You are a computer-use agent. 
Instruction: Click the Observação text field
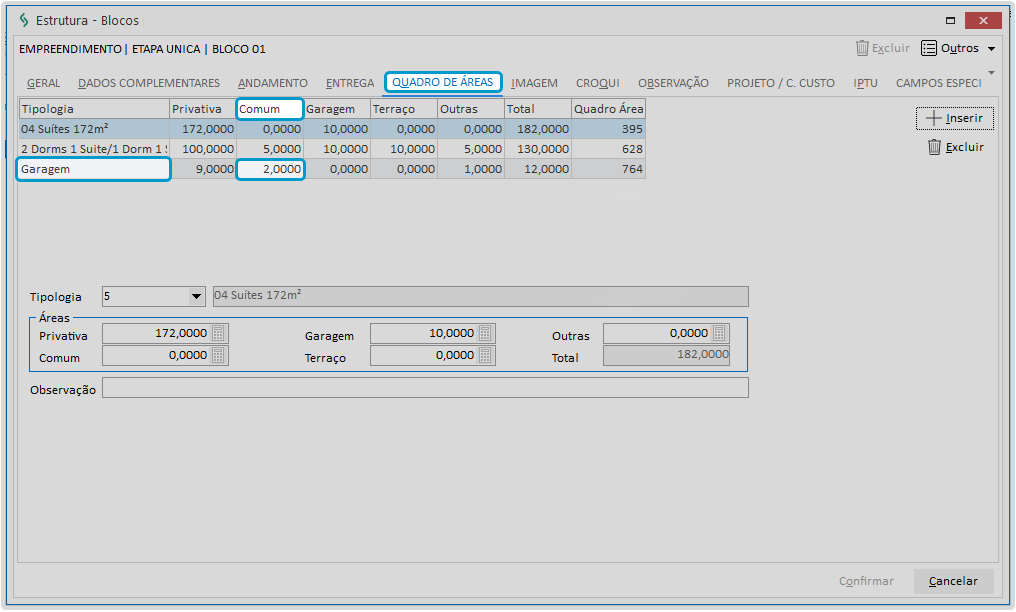click(425, 388)
